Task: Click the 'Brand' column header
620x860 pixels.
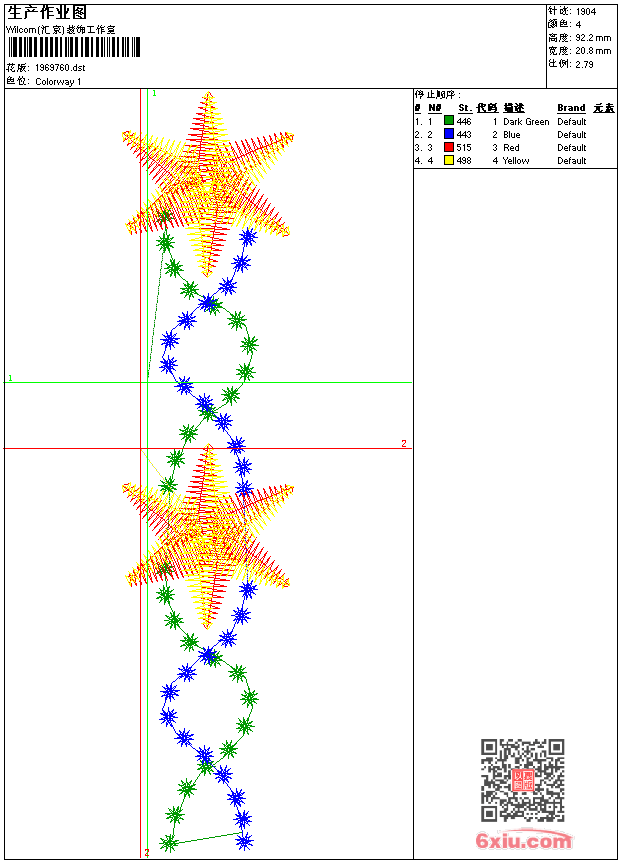Action: pos(571,108)
